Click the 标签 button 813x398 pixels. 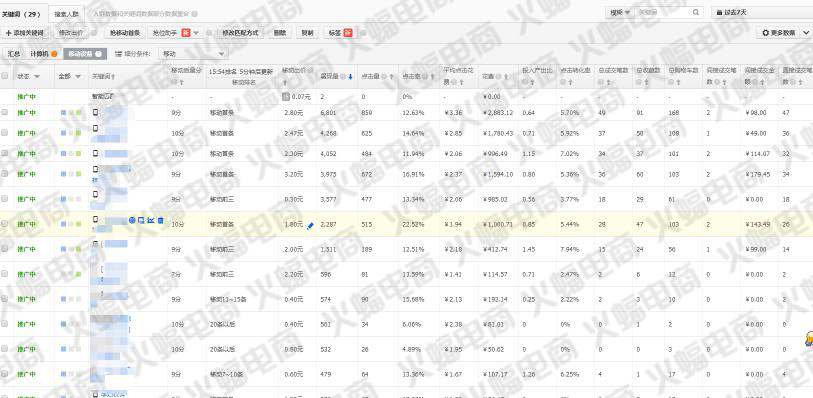pyautogui.click(x=340, y=33)
